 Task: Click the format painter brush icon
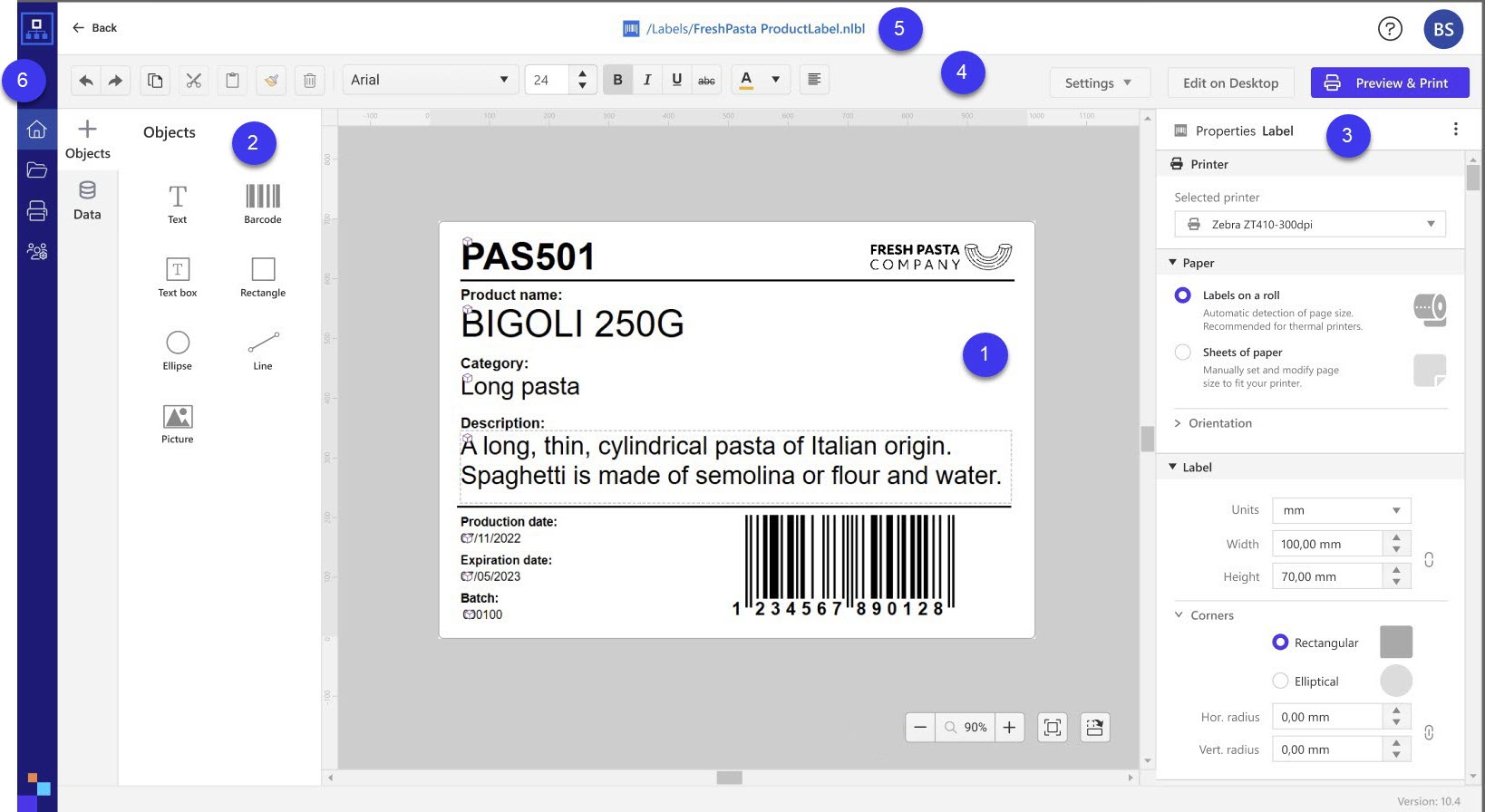[271, 81]
